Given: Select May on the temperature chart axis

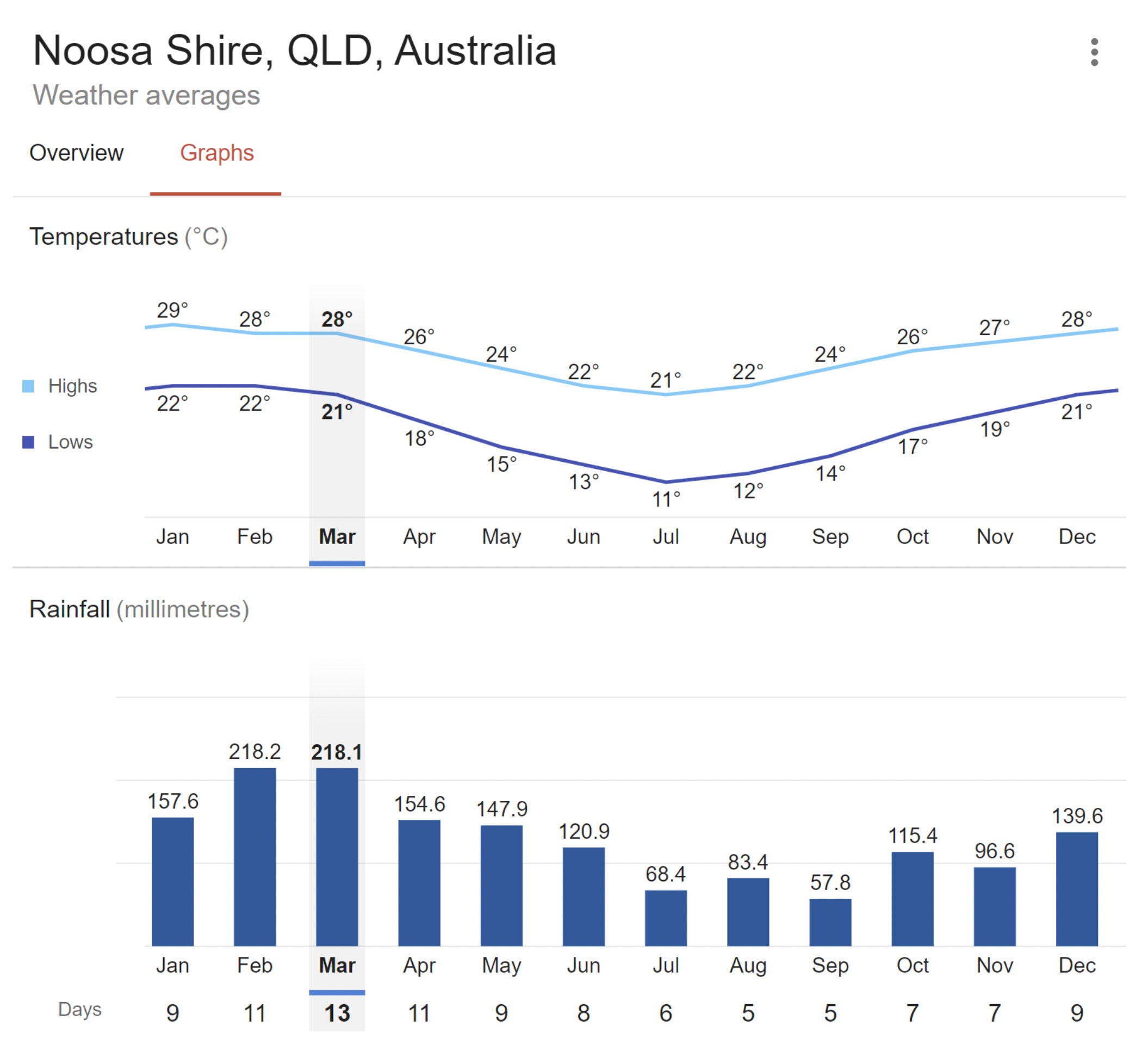Looking at the screenshot, I should [x=502, y=537].
